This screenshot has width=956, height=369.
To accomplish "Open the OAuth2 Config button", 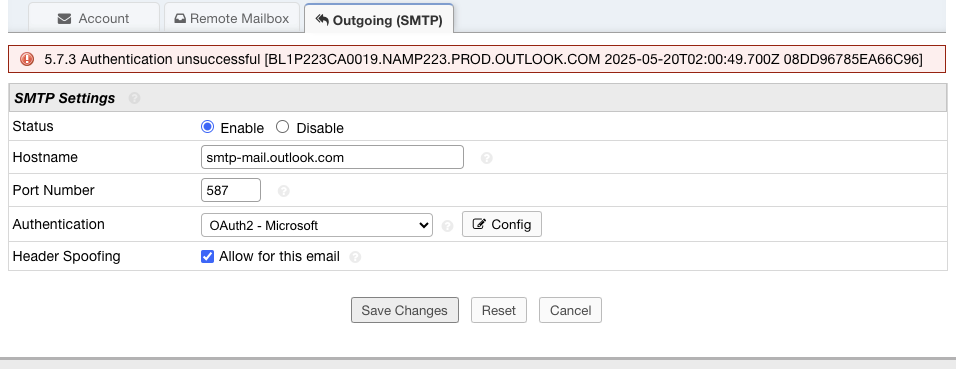I will tap(502, 224).
